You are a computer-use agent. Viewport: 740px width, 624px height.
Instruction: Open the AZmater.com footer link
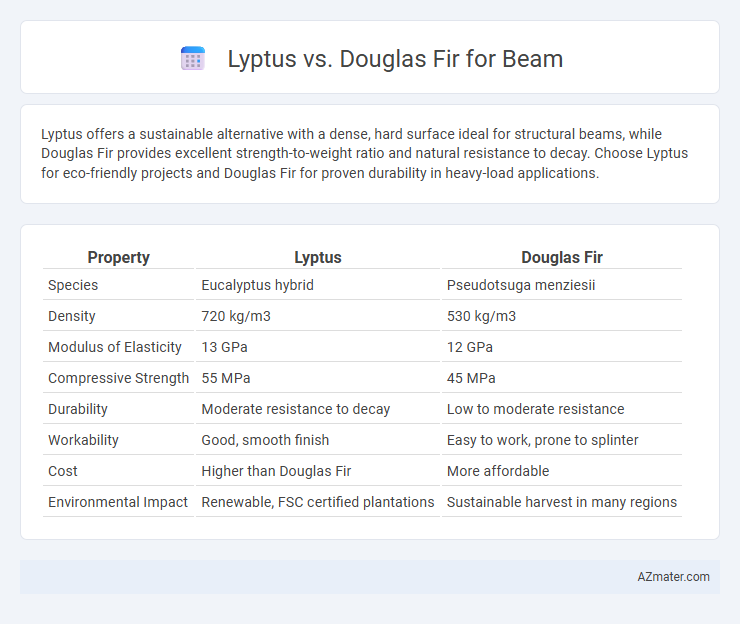[x=673, y=577]
